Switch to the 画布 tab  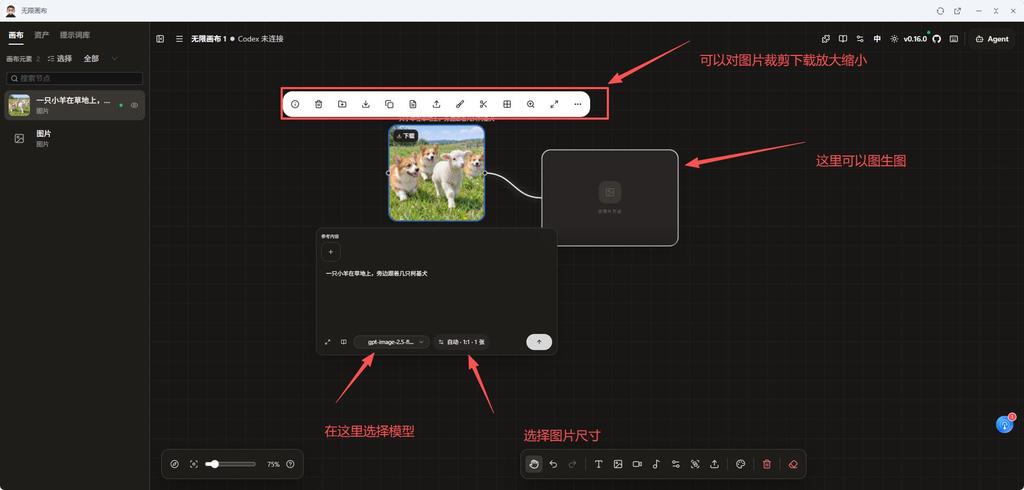[16, 35]
